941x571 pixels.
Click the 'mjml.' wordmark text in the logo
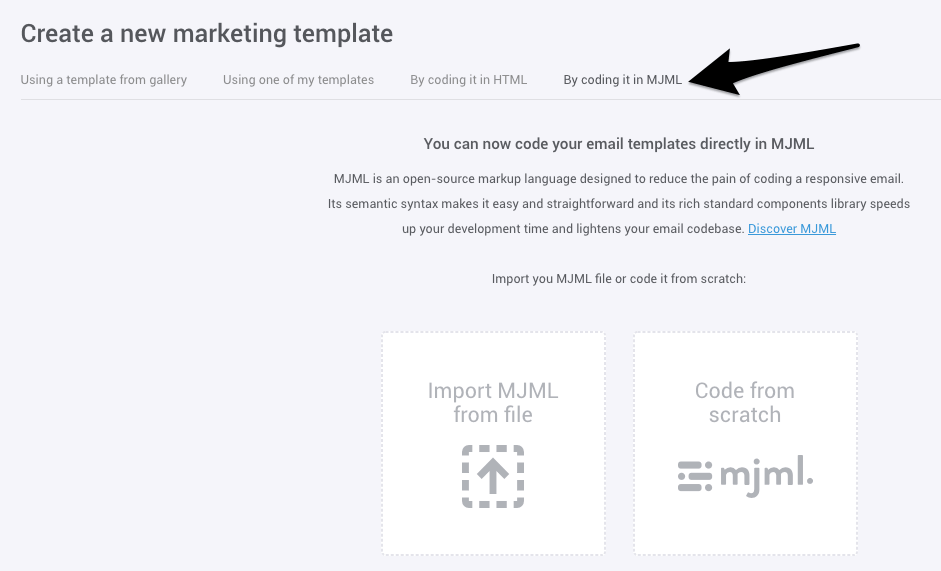pos(766,476)
